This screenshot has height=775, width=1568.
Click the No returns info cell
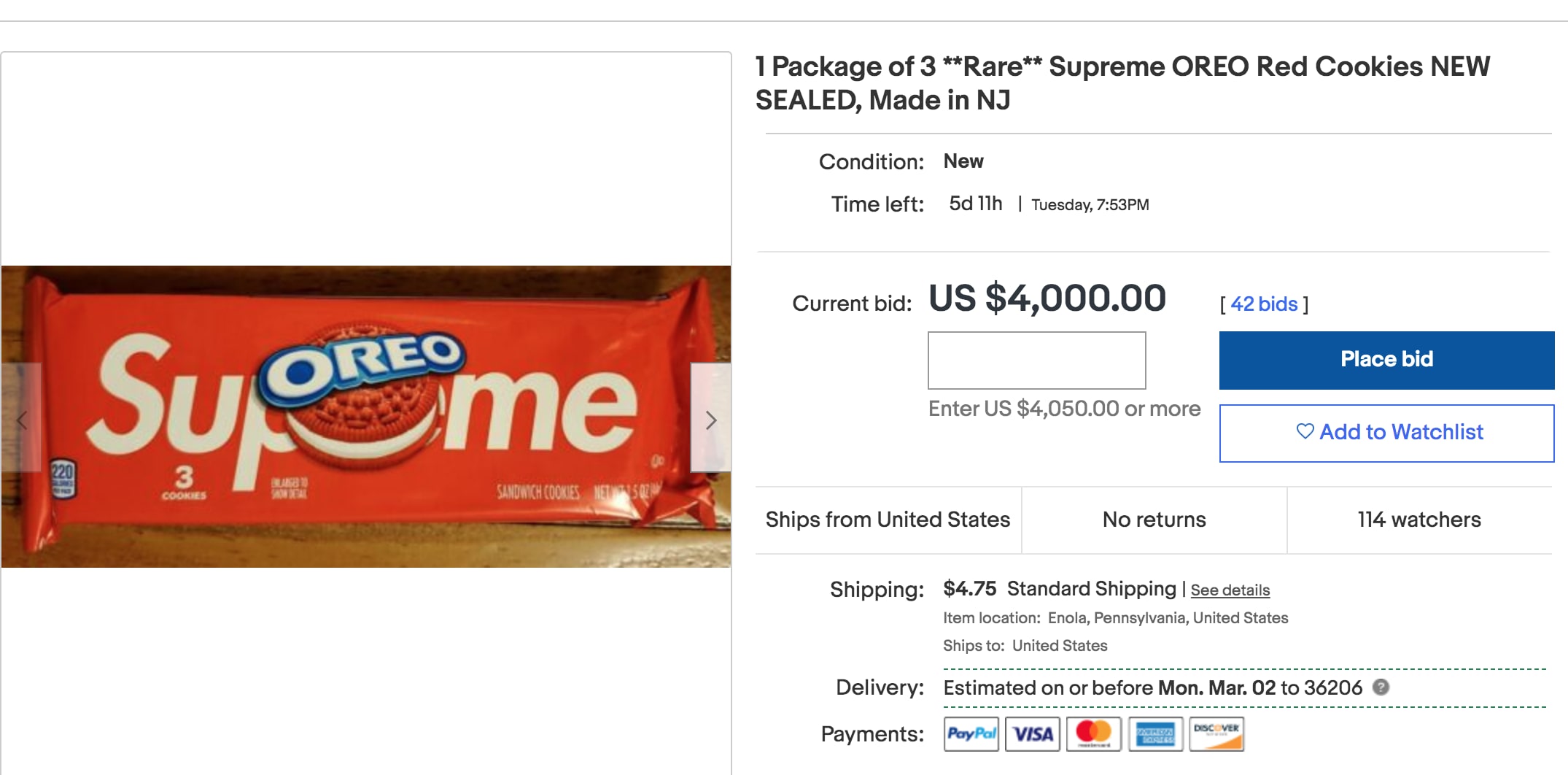[x=1154, y=520]
